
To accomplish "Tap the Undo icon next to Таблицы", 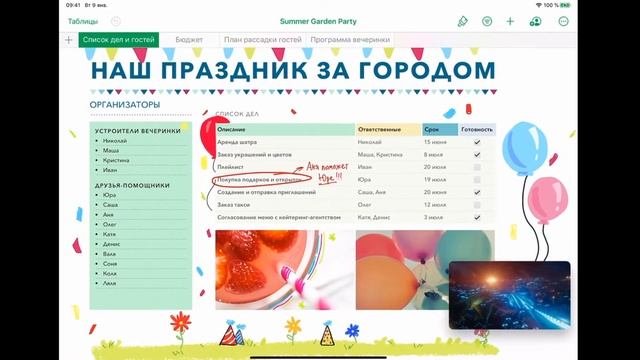I will point(116,21).
